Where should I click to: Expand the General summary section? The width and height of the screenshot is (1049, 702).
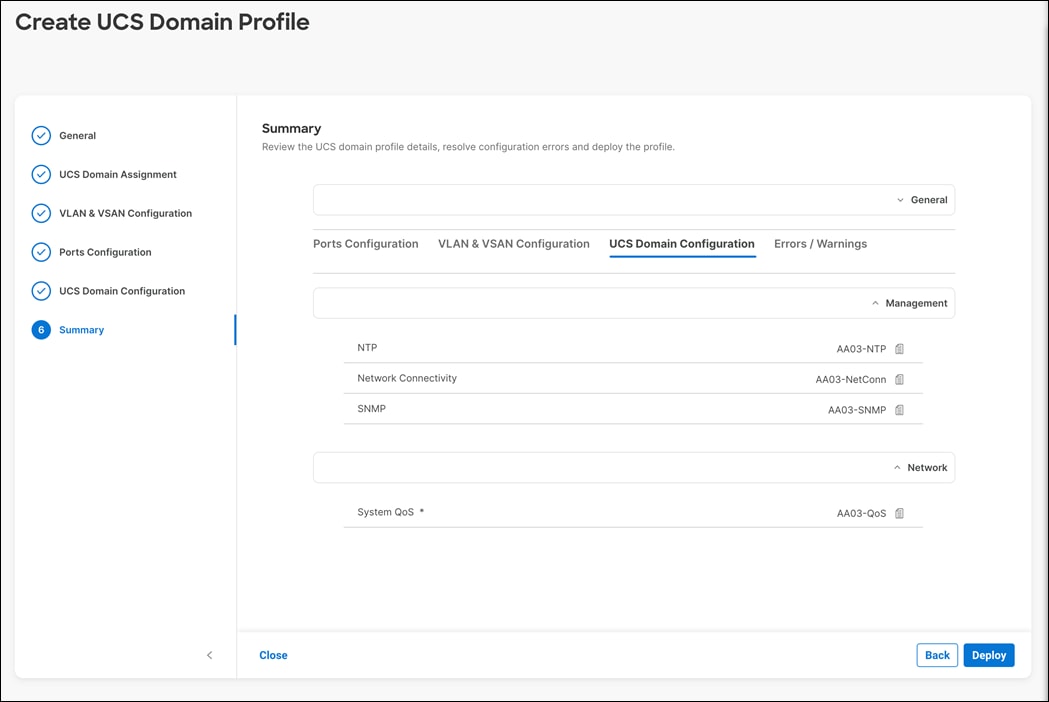(x=899, y=199)
